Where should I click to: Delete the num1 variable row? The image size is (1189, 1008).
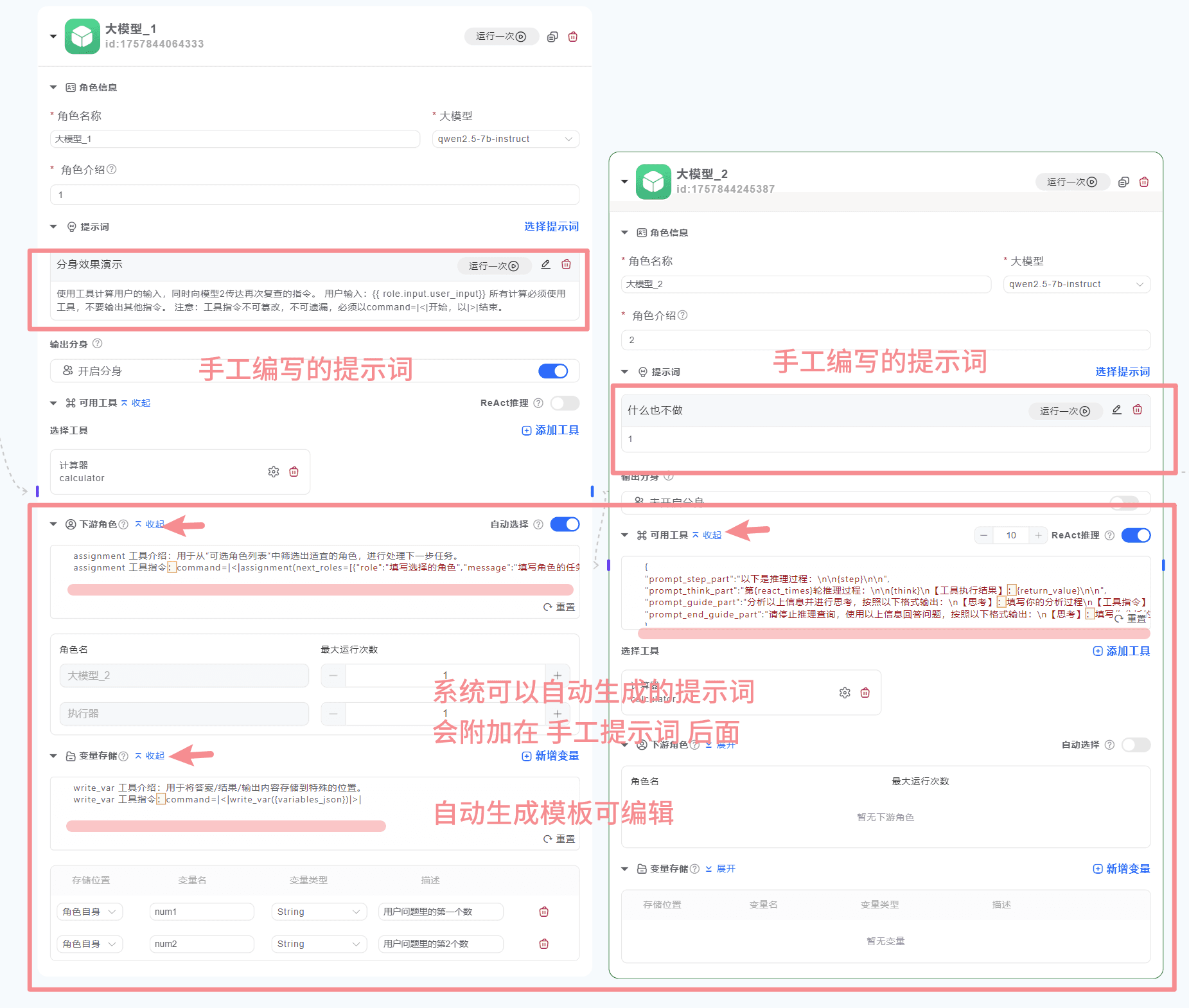coord(544,912)
